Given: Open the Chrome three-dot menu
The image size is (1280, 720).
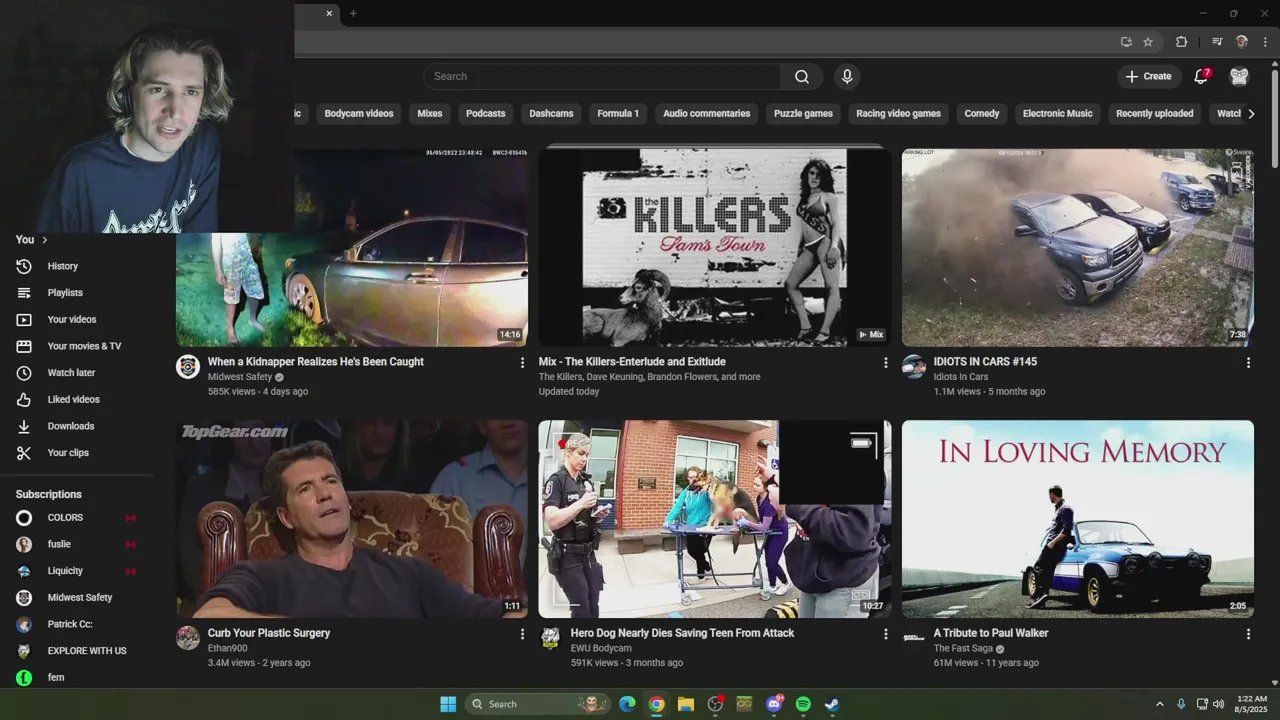Looking at the screenshot, I should pos(1266,42).
